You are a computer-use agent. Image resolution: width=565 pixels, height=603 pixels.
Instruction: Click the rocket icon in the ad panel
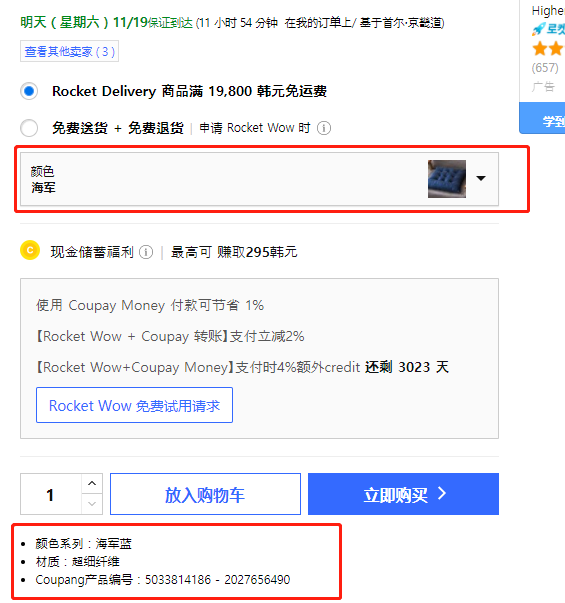point(538,29)
